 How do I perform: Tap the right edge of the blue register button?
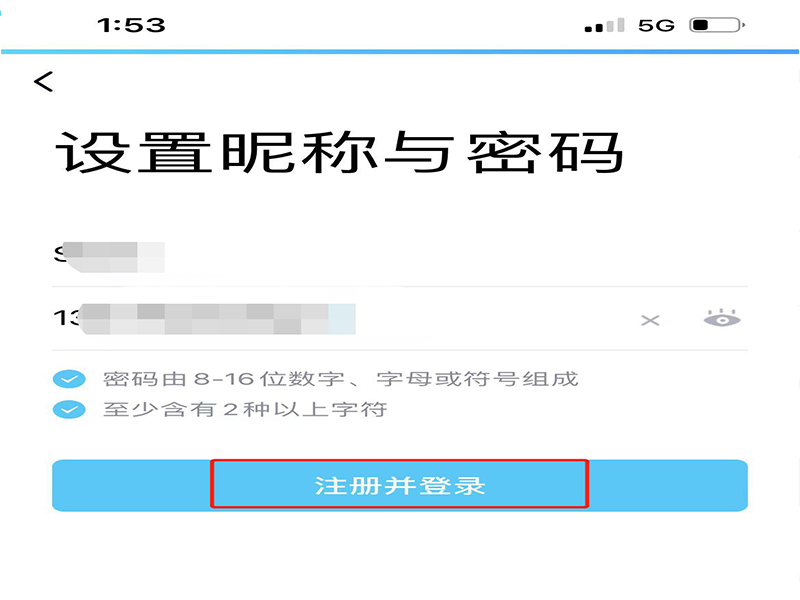668,485
